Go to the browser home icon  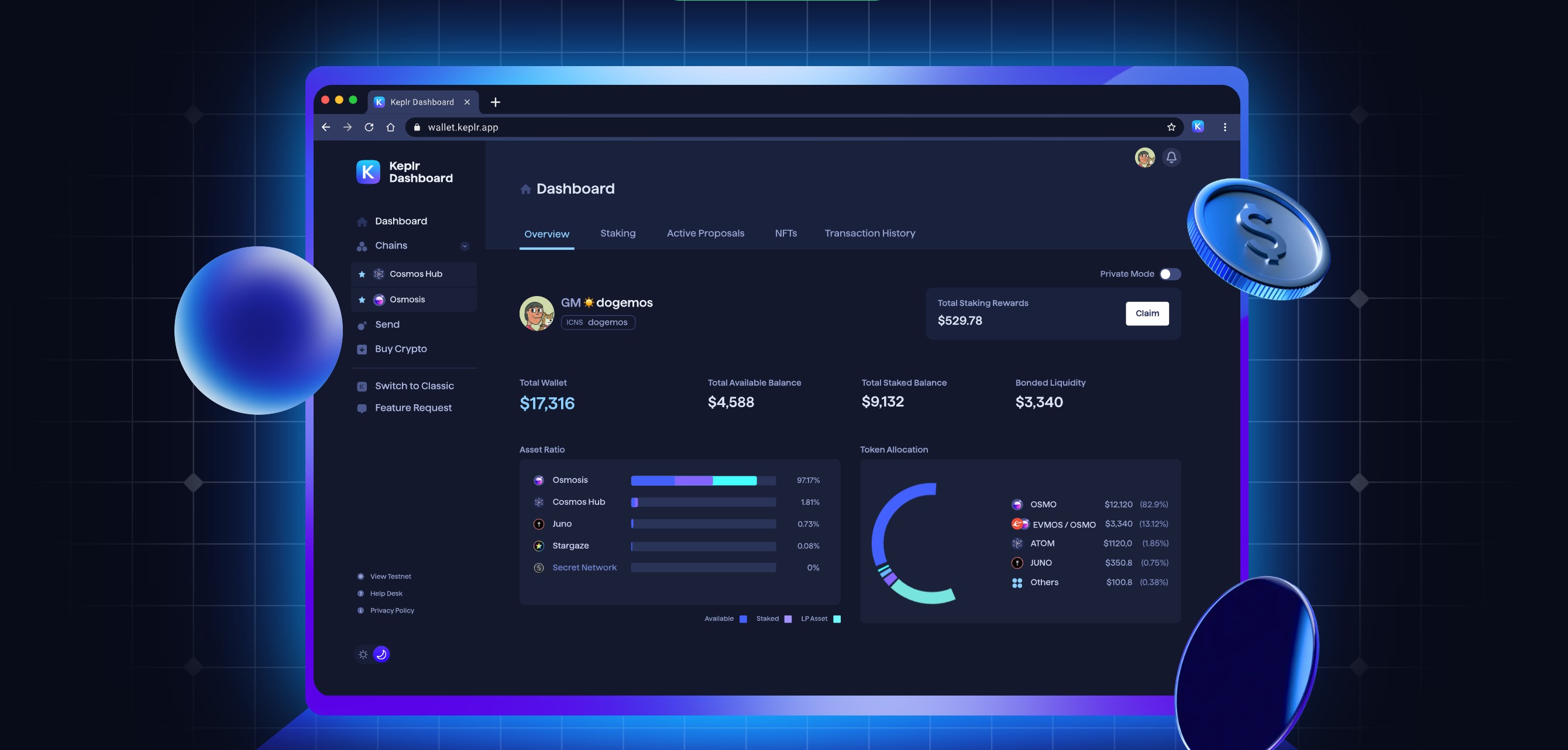pos(391,127)
